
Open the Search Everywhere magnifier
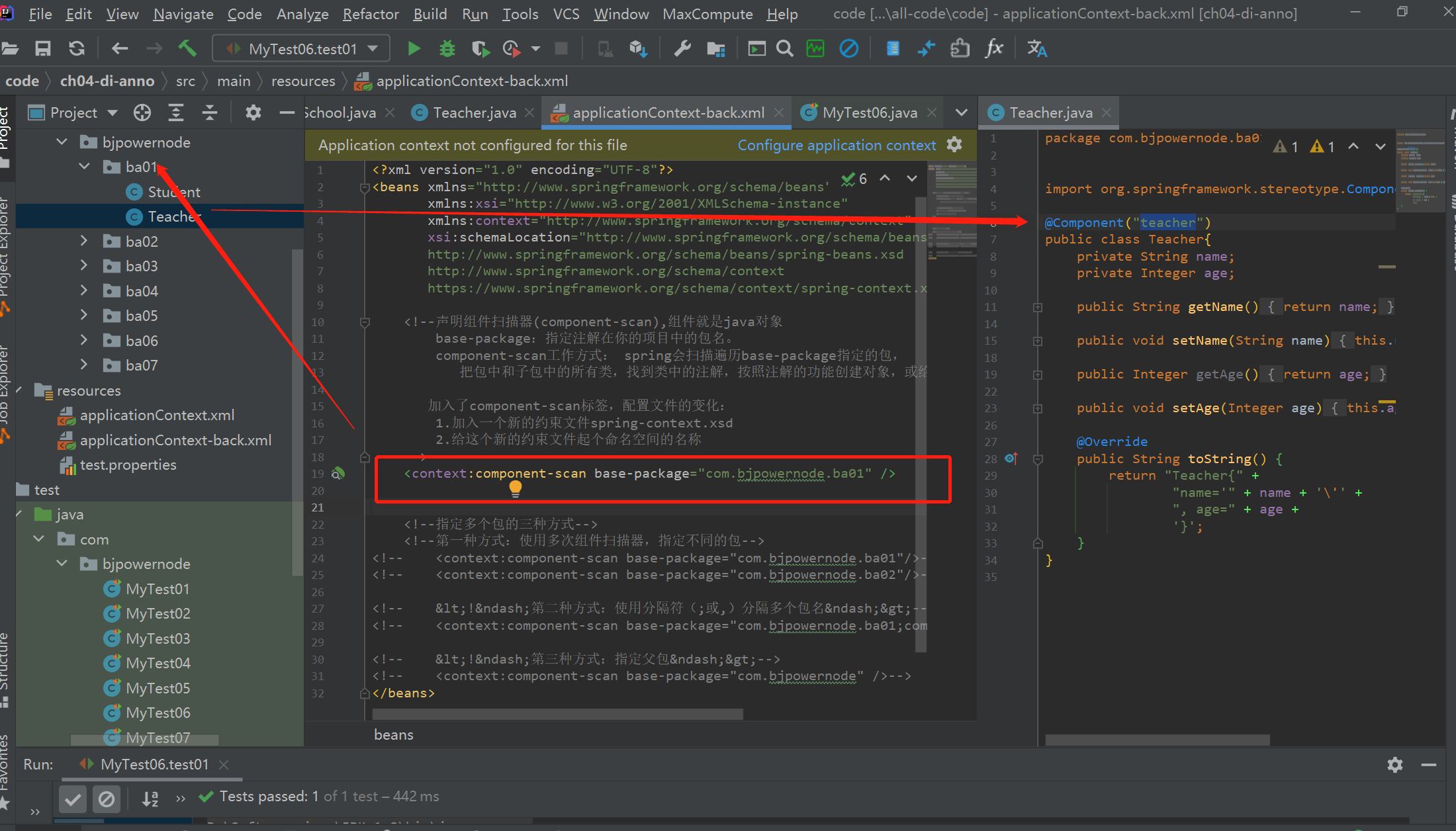[784, 48]
